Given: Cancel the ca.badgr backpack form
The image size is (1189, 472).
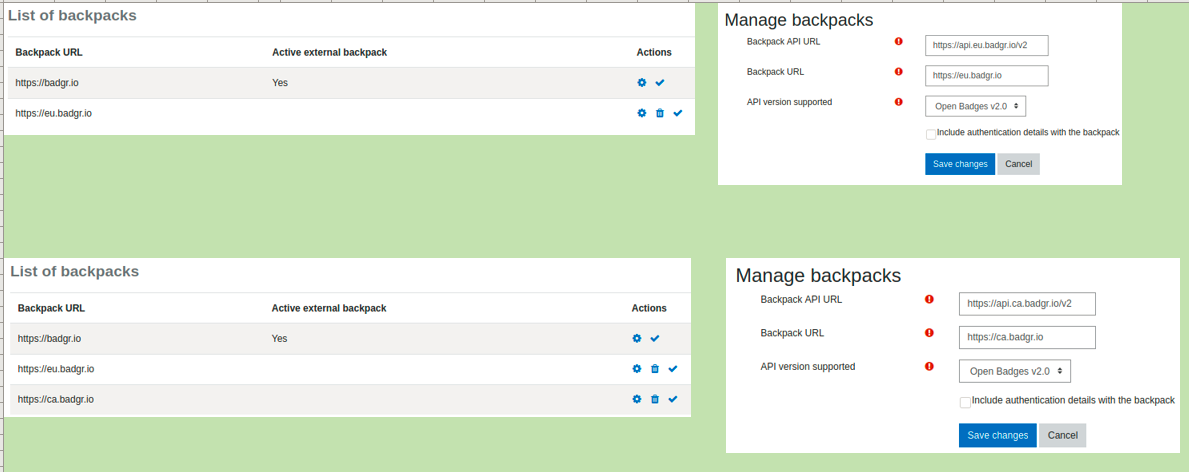Looking at the screenshot, I should coord(1062,435).
